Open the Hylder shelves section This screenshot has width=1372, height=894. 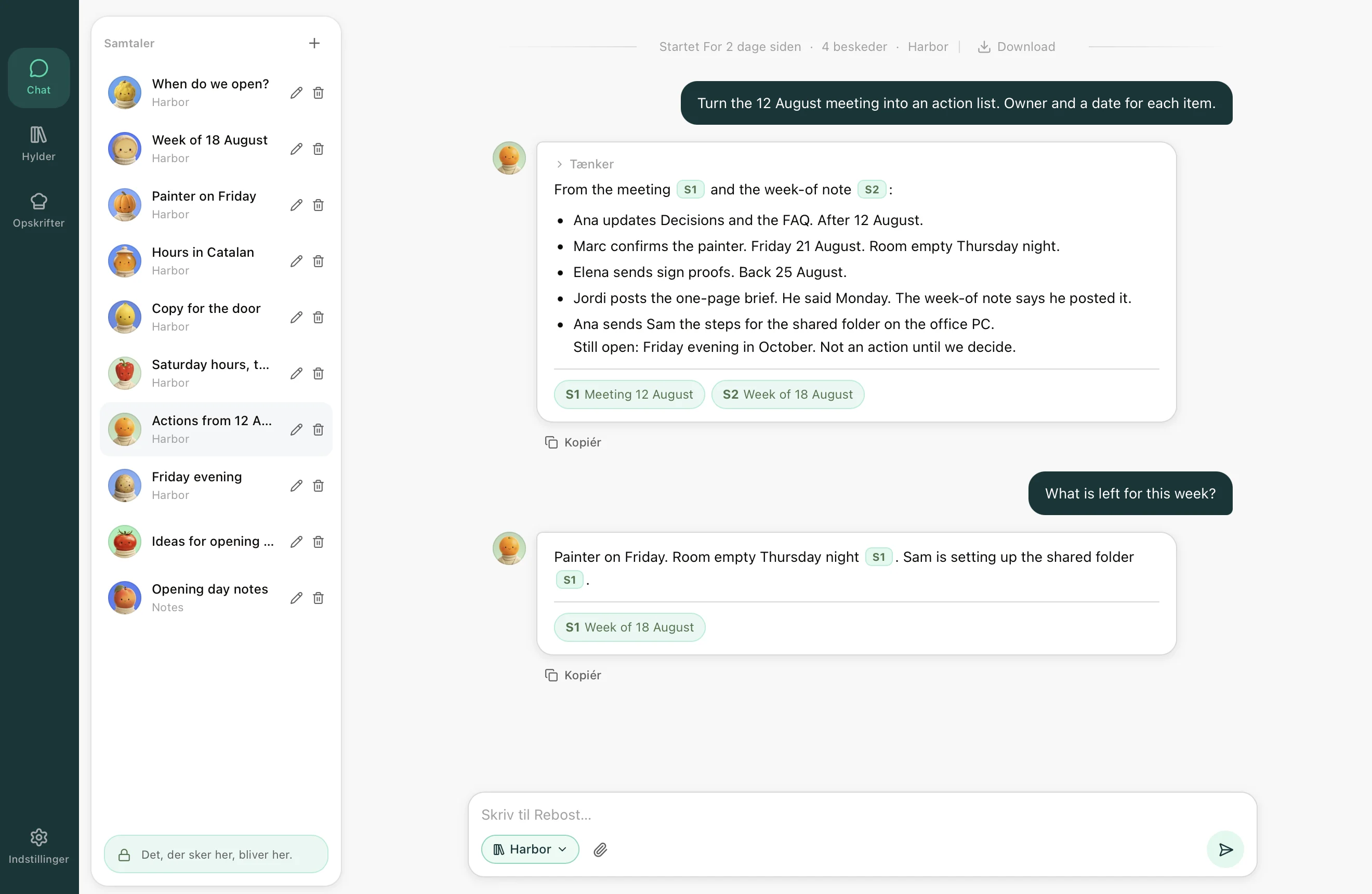[38, 144]
